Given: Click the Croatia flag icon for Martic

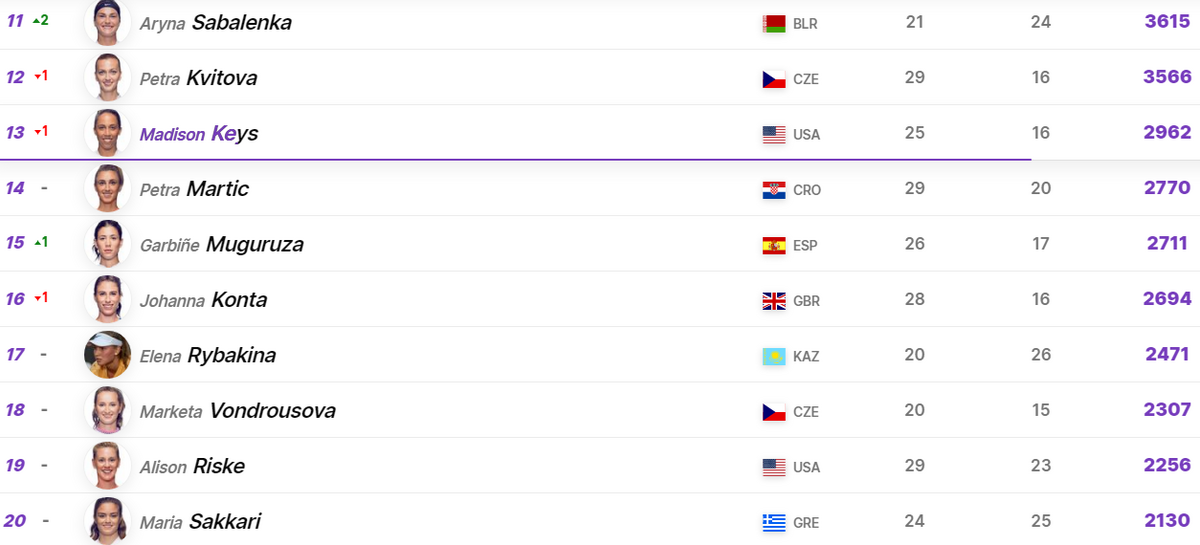Looking at the screenshot, I should [774, 189].
